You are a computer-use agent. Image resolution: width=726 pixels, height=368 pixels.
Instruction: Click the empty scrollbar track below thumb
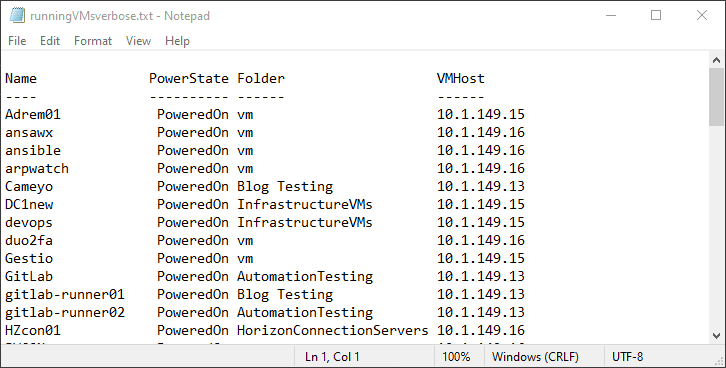716,227
